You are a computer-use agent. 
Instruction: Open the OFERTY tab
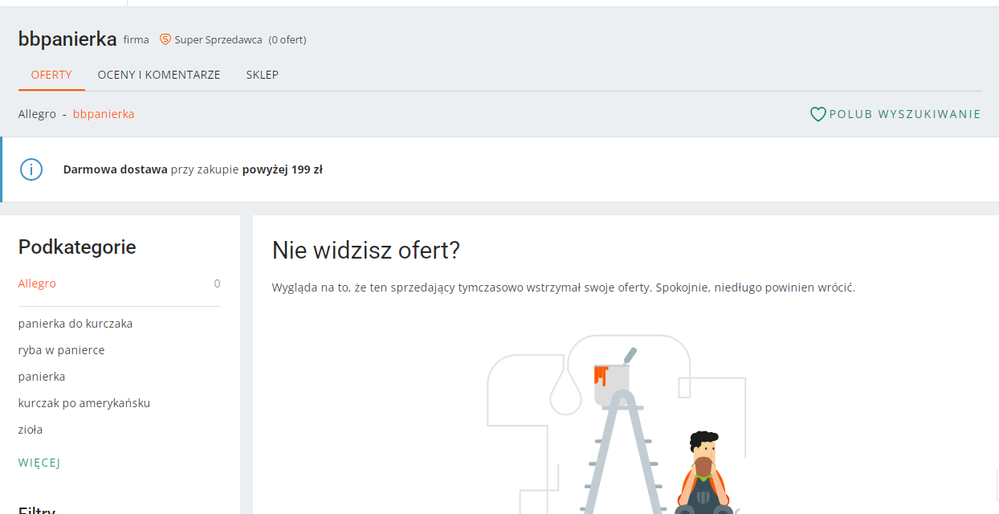point(51,75)
